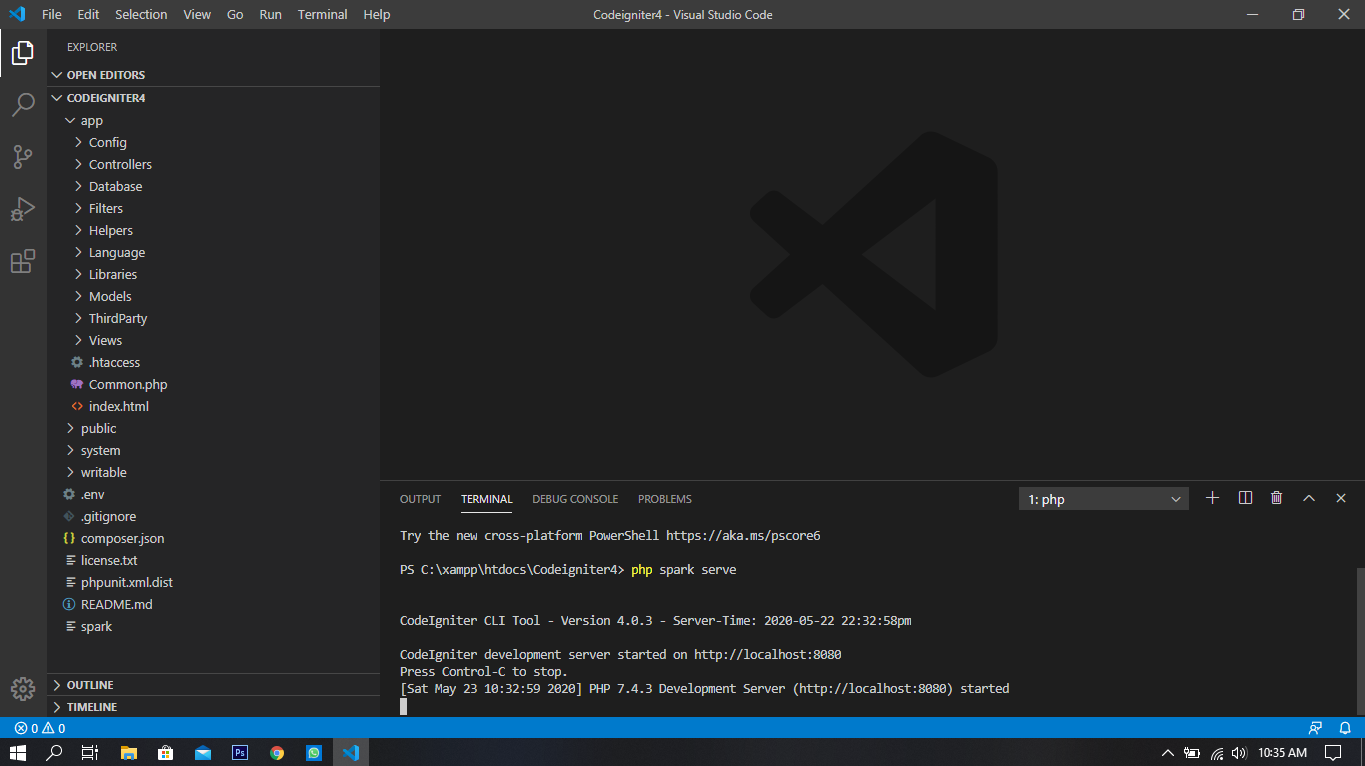Screen dimensions: 1365x766
Task: Open the terminal selector dropdown 1: php
Action: (1104, 499)
